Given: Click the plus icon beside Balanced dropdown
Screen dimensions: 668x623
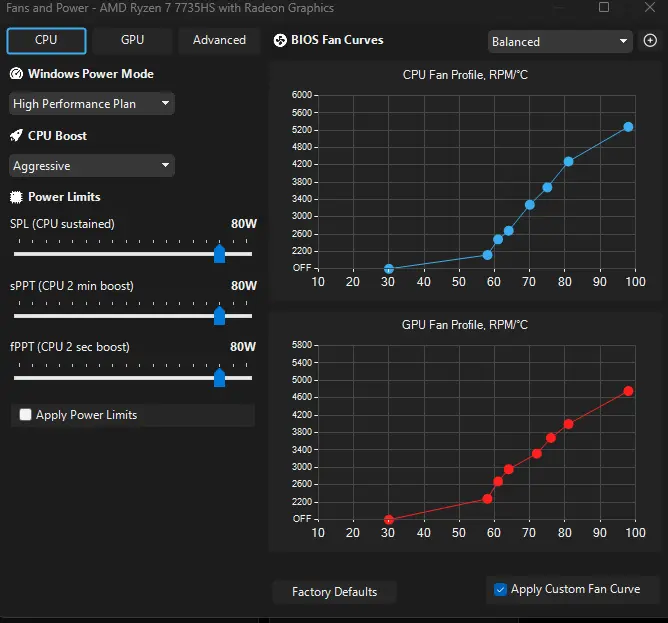Looking at the screenshot, I should [650, 40].
